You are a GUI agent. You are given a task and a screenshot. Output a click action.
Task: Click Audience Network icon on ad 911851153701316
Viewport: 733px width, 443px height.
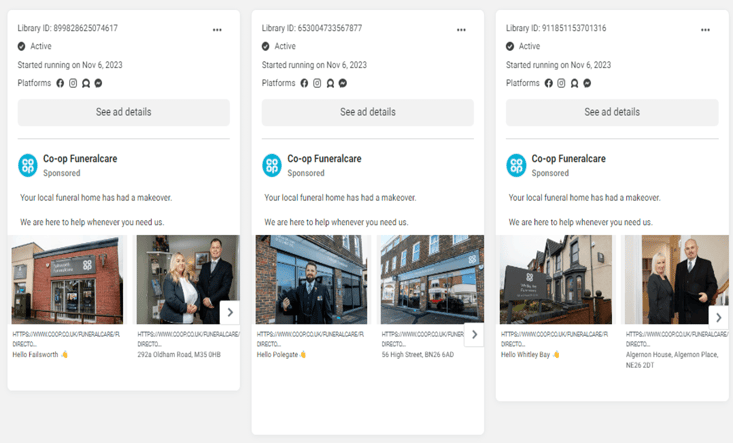tap(574, 83)
